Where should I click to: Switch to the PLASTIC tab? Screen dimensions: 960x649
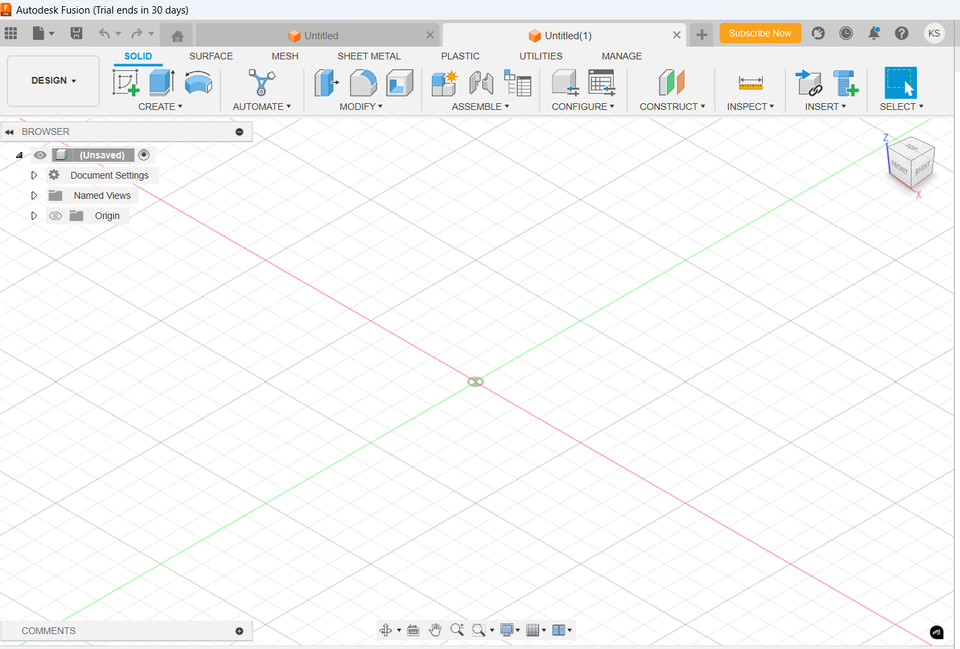point(460,56)
